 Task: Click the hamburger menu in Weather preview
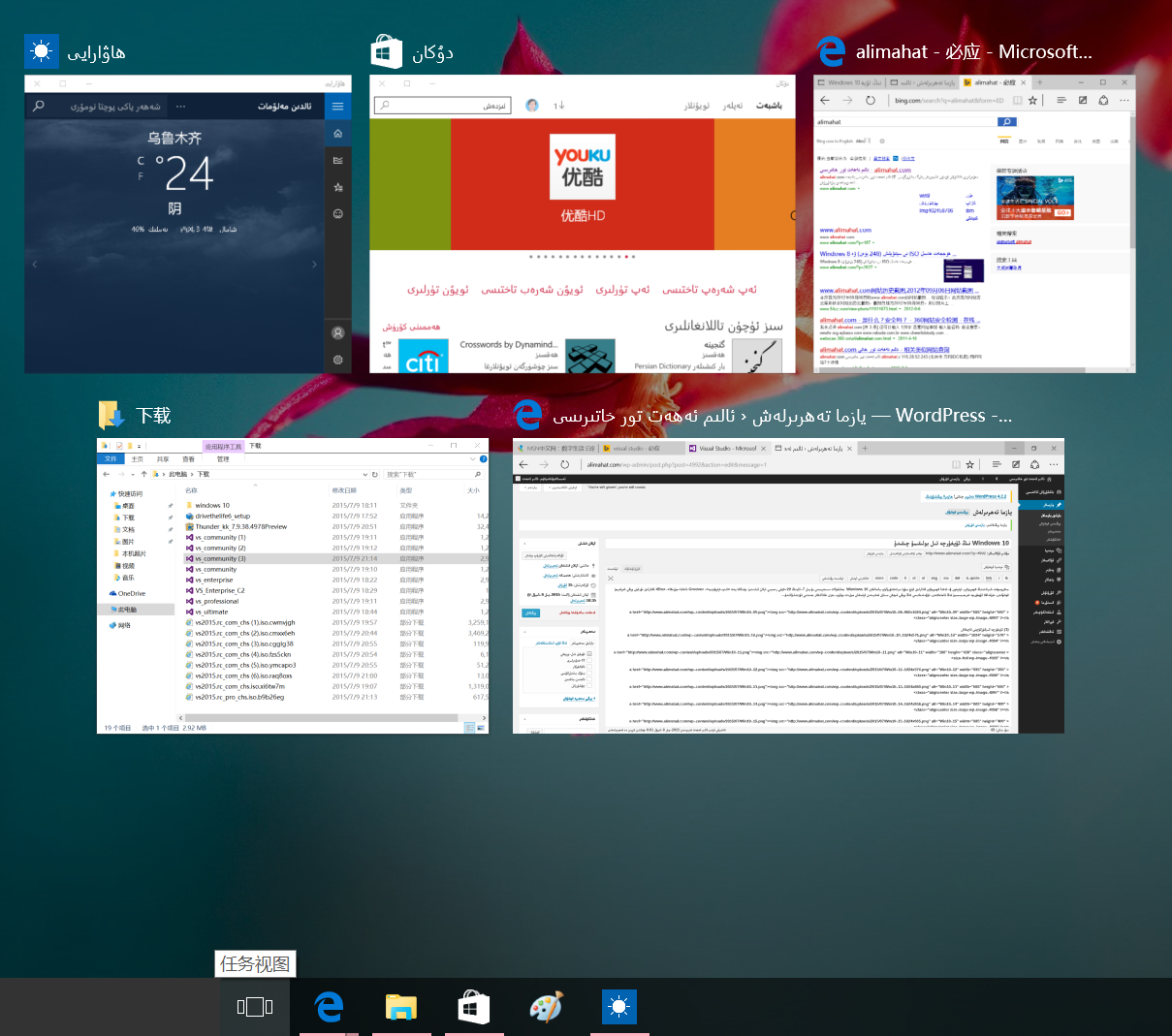click(x=337, y=107)
